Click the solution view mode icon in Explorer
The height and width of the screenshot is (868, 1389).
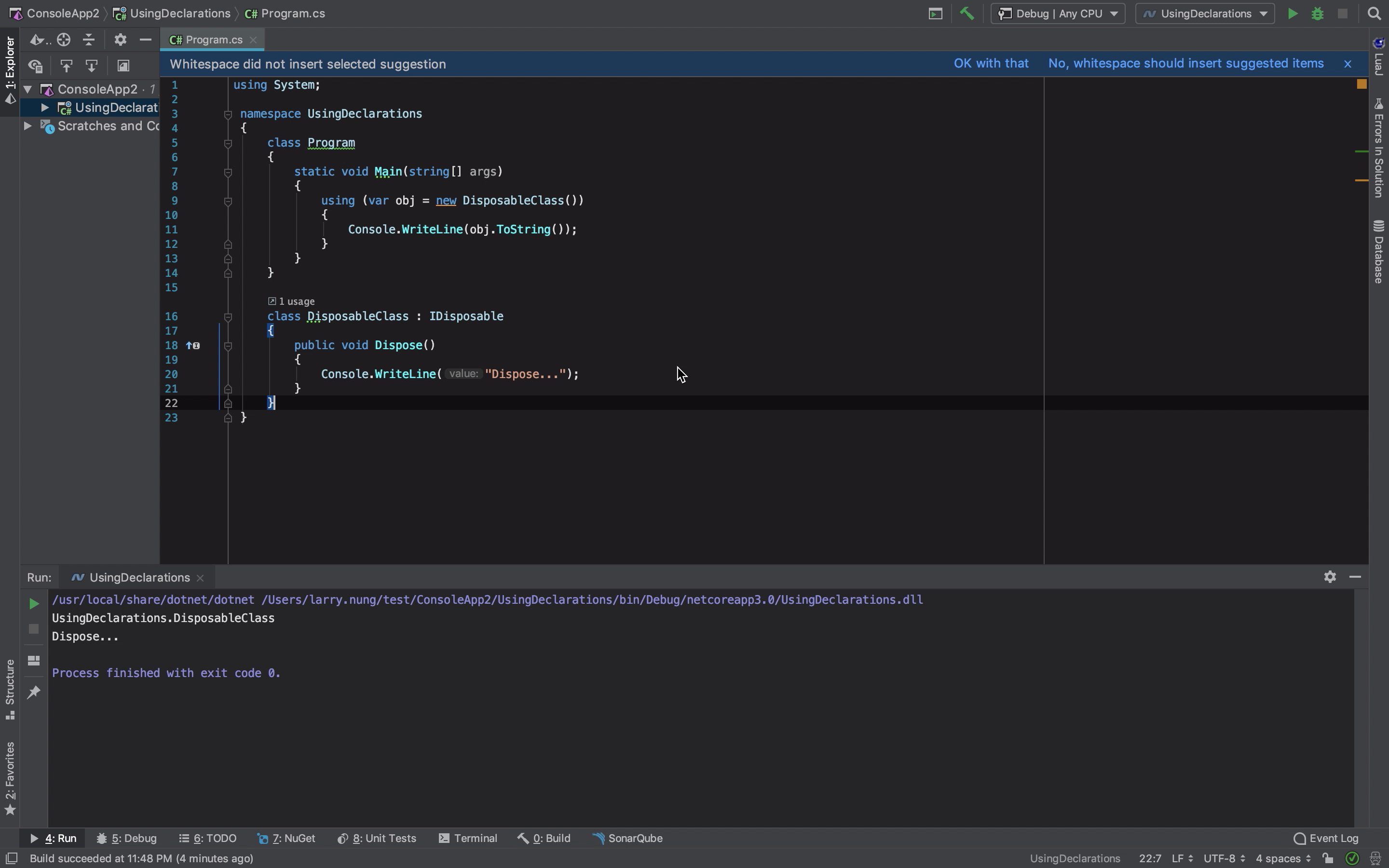[x=39, y=40]
